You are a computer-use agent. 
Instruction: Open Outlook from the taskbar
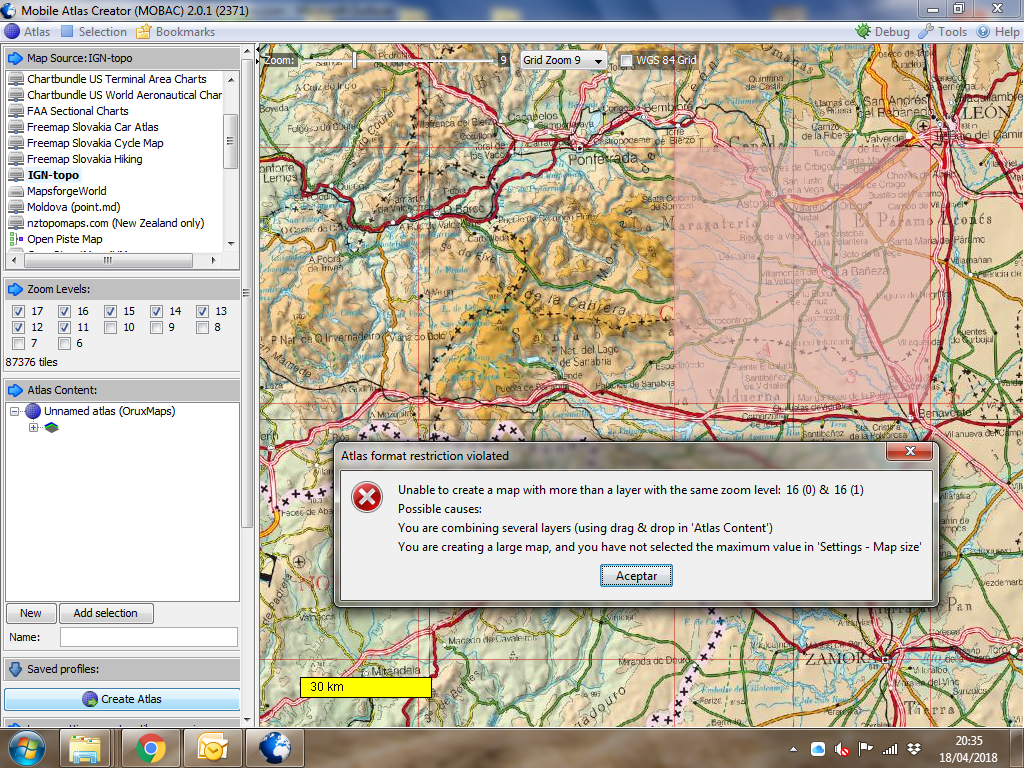point(212,748)
